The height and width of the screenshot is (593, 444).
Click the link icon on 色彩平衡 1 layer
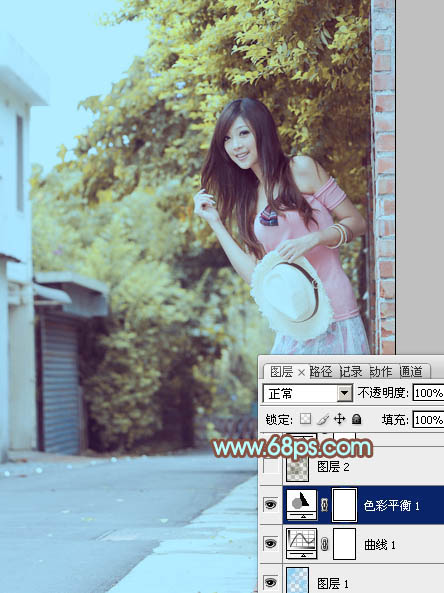pyautogui.click(x=324, y=505)
